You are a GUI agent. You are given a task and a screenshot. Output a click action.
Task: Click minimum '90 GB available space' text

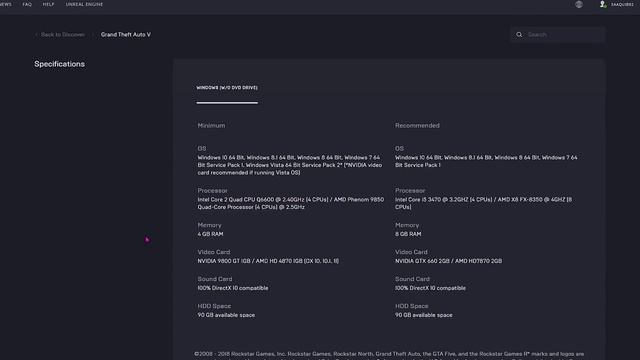(226, 315)
